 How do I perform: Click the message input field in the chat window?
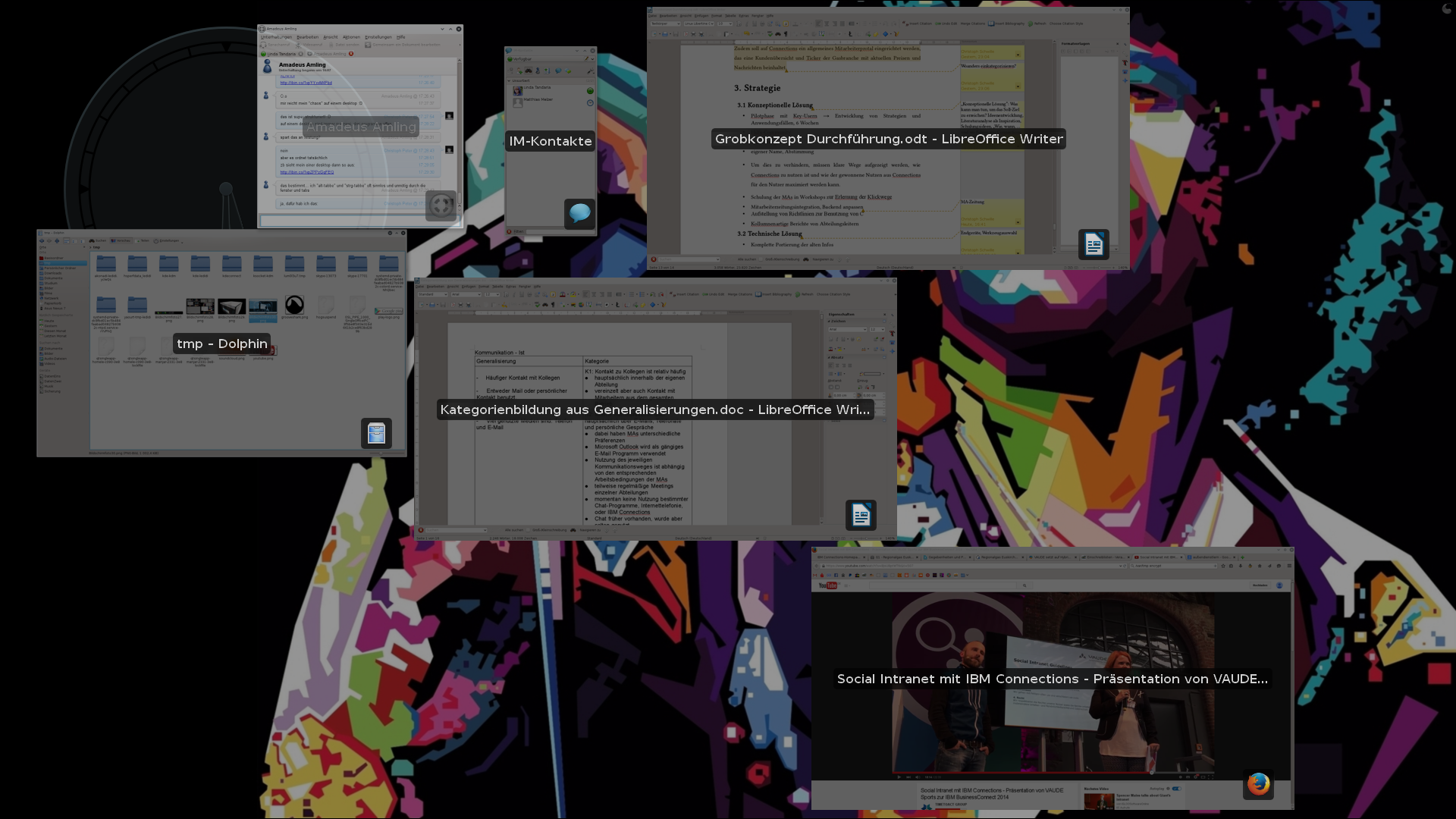360,221
